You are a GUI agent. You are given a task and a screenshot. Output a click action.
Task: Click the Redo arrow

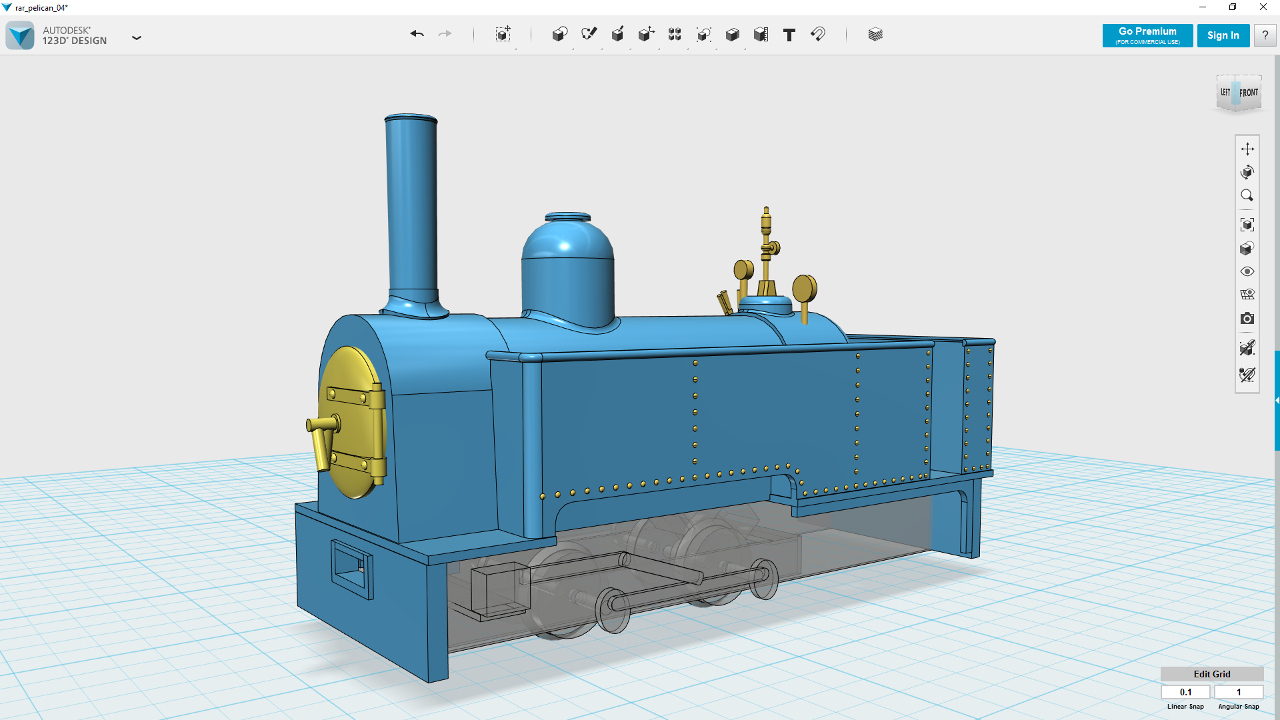[x=445, y=34]
